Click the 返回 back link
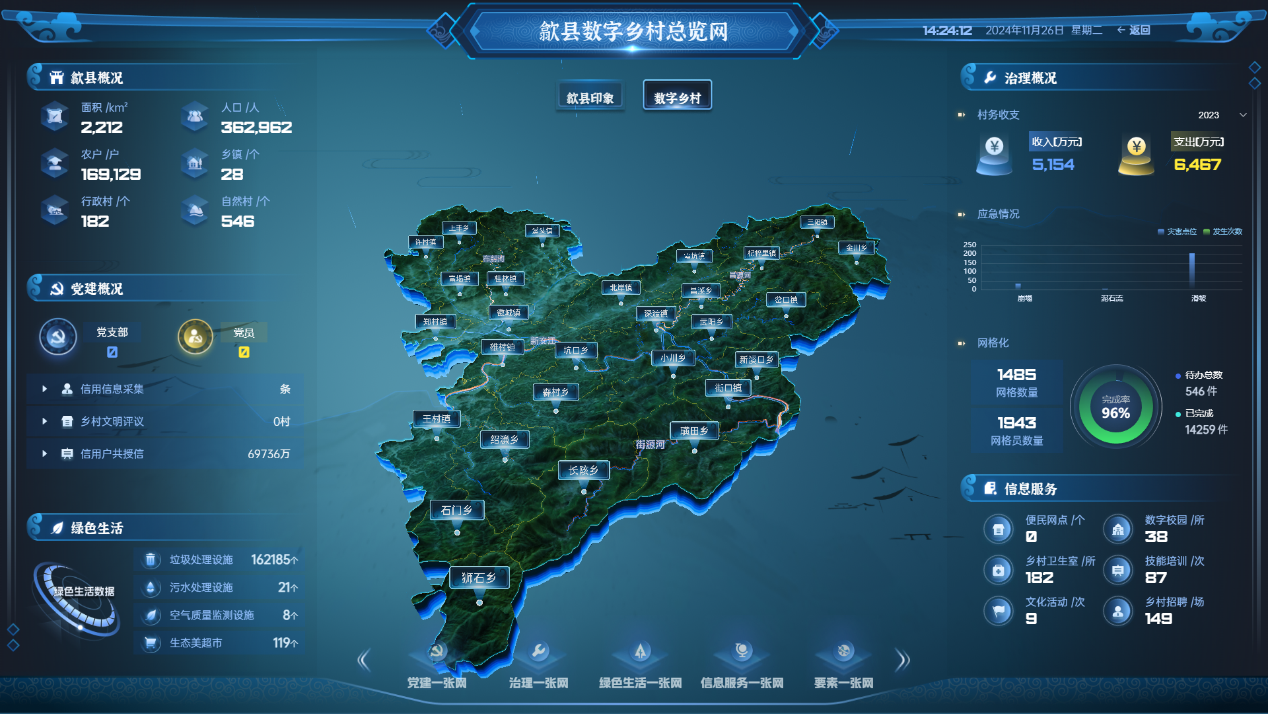1268x714 pixels. click(1134, 30)
